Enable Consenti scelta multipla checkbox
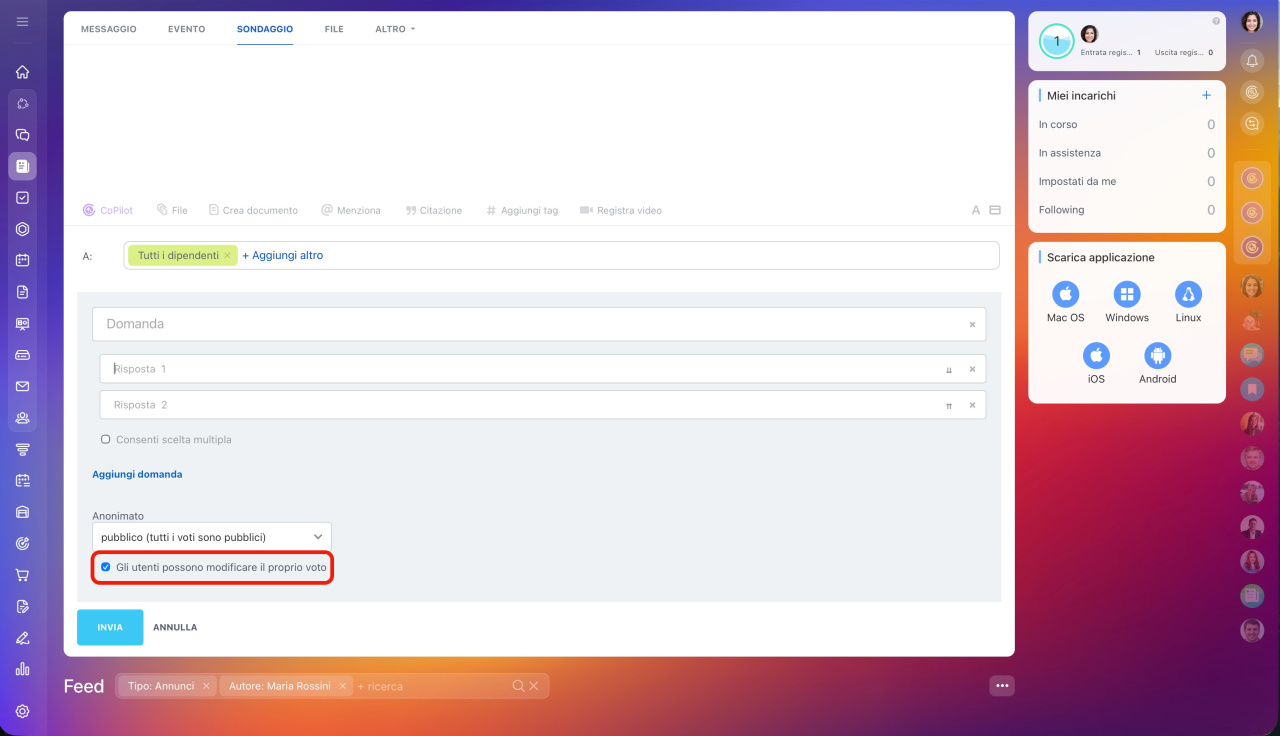This screenshot has width=1280, height=736. click(x=106, y=439)
